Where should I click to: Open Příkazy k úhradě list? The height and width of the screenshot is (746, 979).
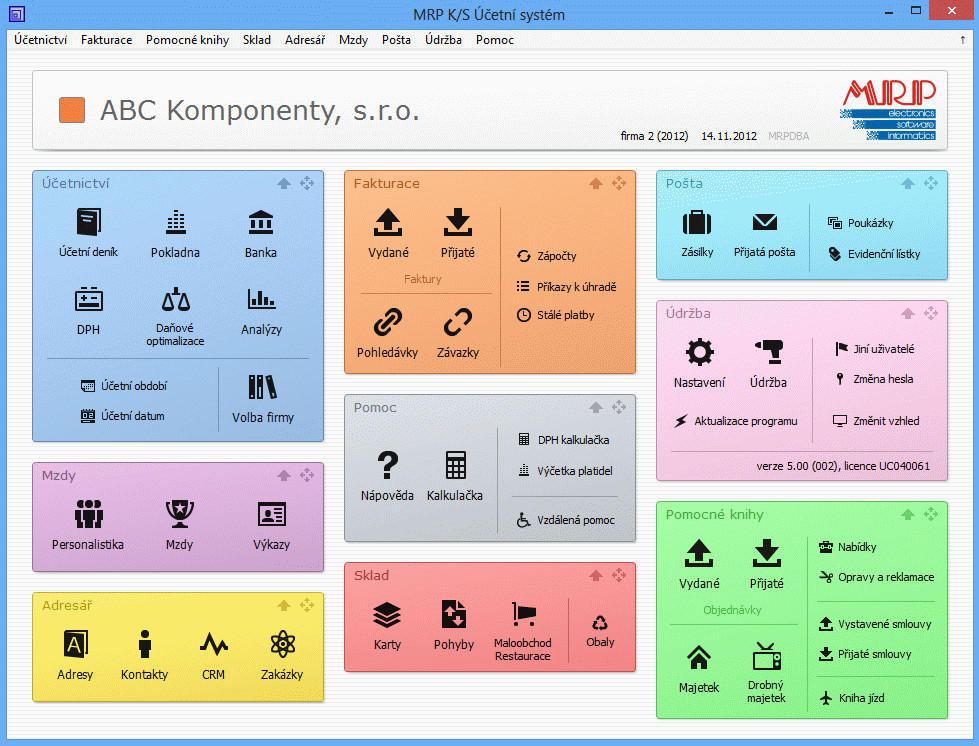pyautogui.click(x=566, y=287)
